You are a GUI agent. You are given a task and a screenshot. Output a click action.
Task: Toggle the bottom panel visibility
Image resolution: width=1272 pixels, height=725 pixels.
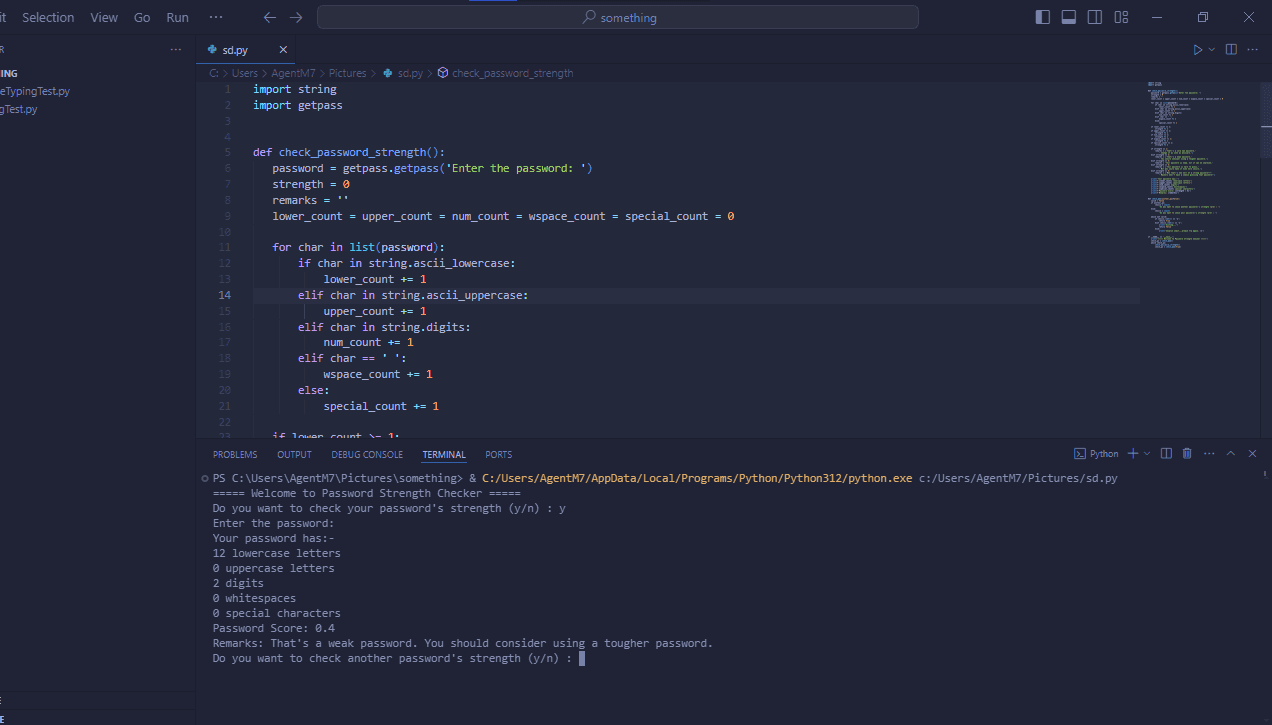(1069, 17)
